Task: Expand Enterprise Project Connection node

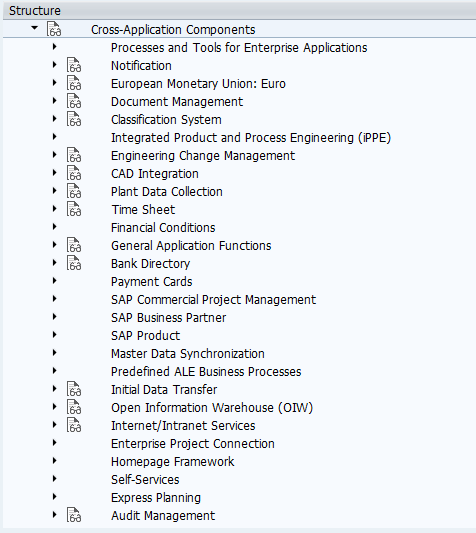Action: pos(54,443)
